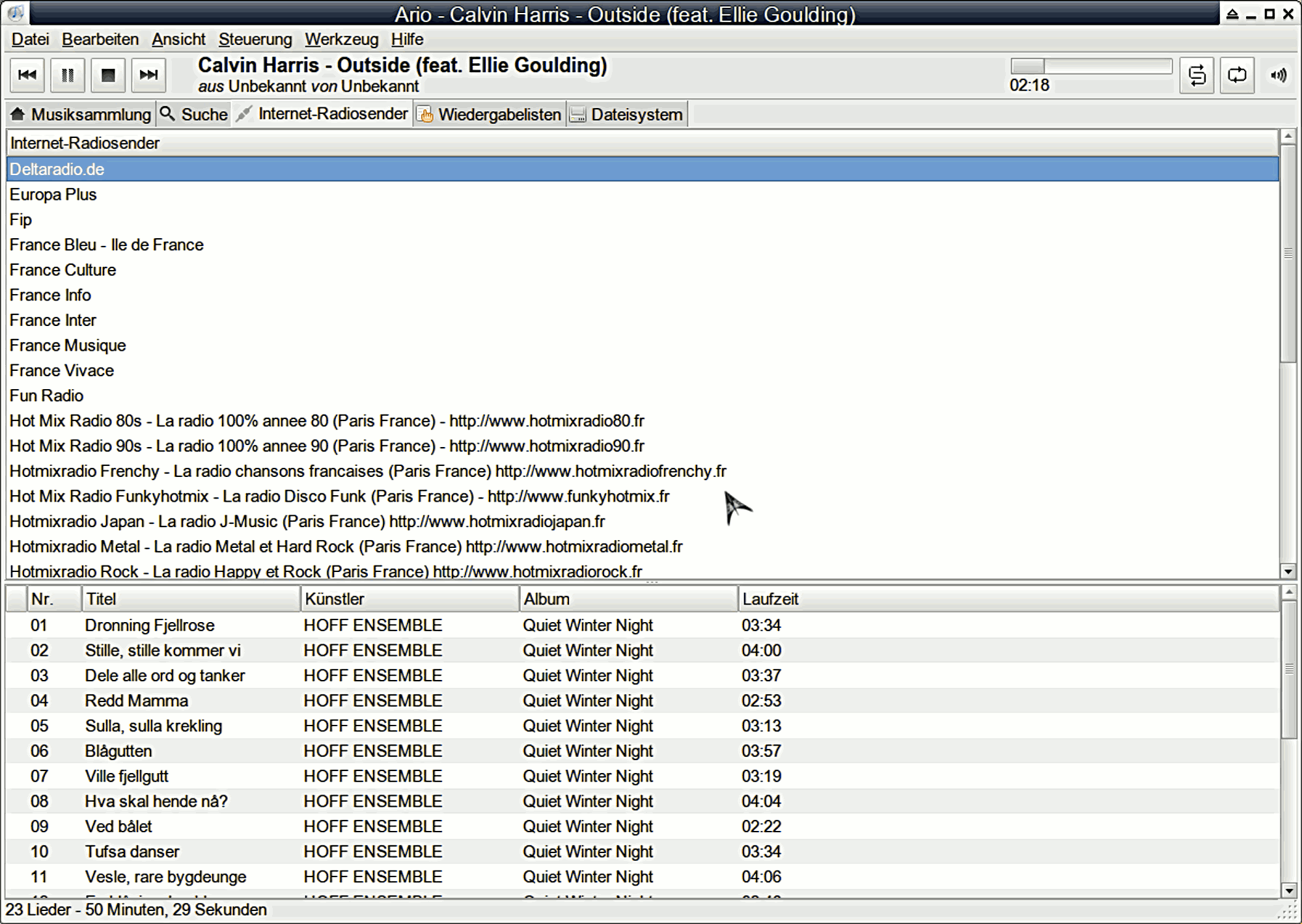Select Hot Mix Radio Funkyhotmix station
The width and height of the screenshot is (1302, 924).
pos(642,496)
